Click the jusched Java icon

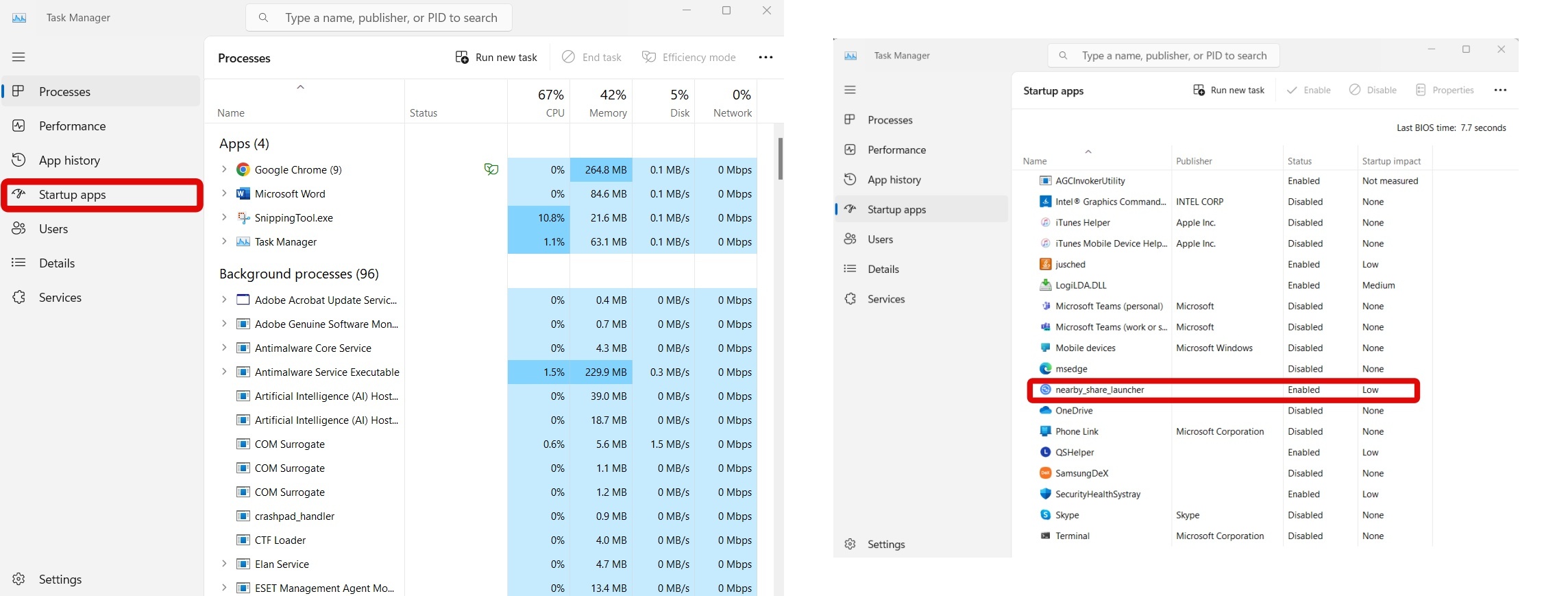tap(1045, 264)
